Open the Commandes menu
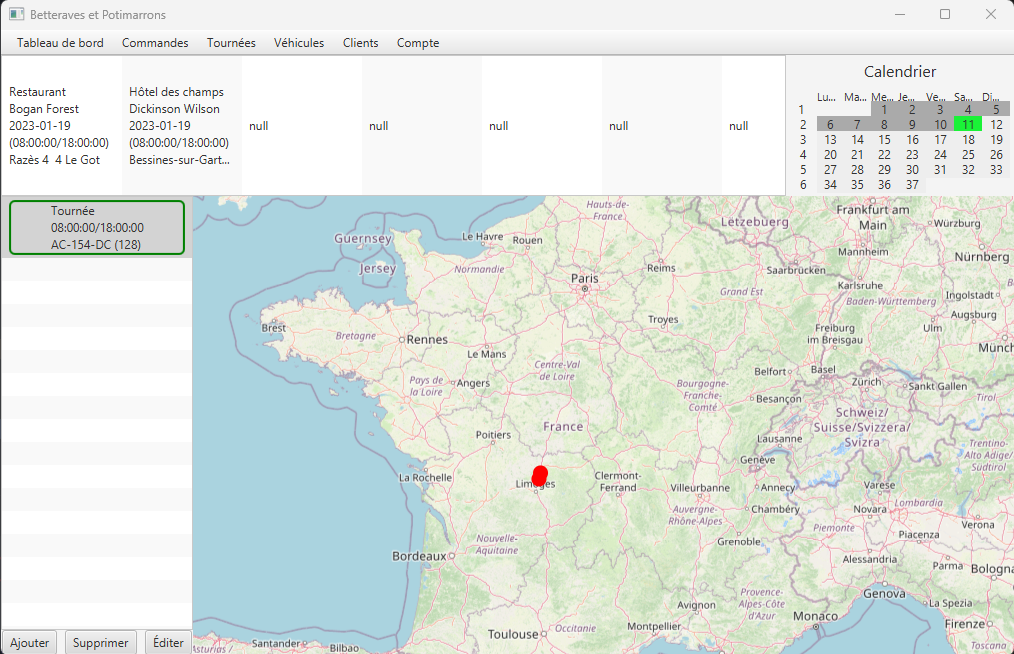 pyautogui.click(x=155, y=43)
